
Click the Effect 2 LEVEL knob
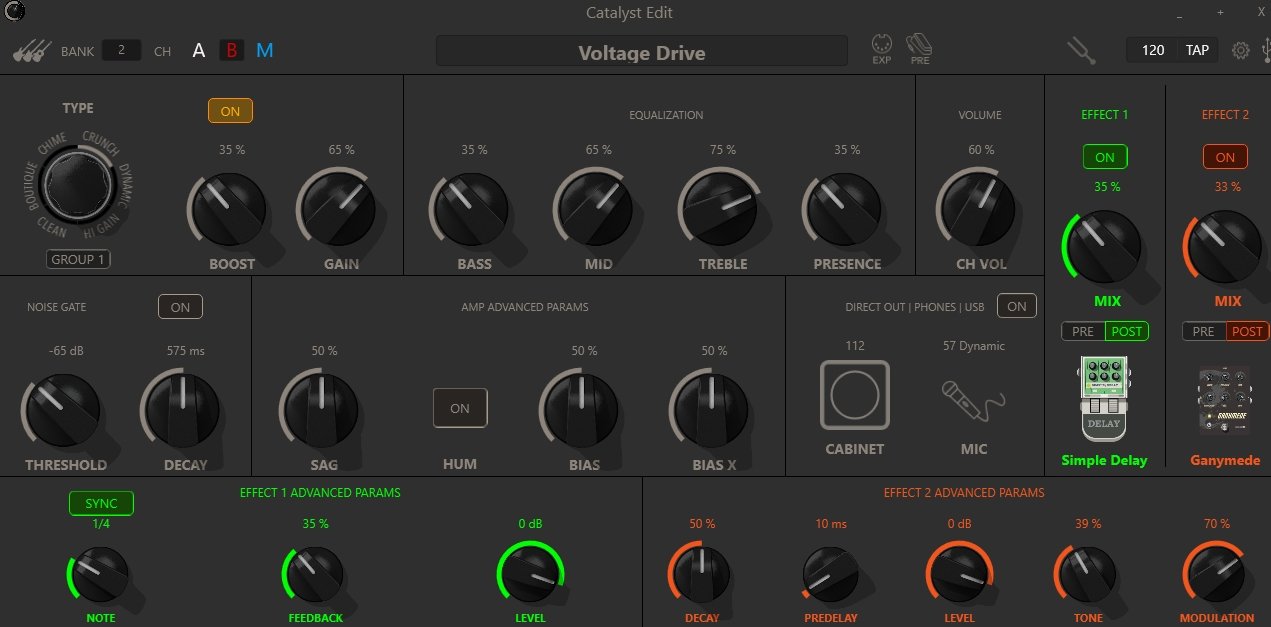click(959, 574)
